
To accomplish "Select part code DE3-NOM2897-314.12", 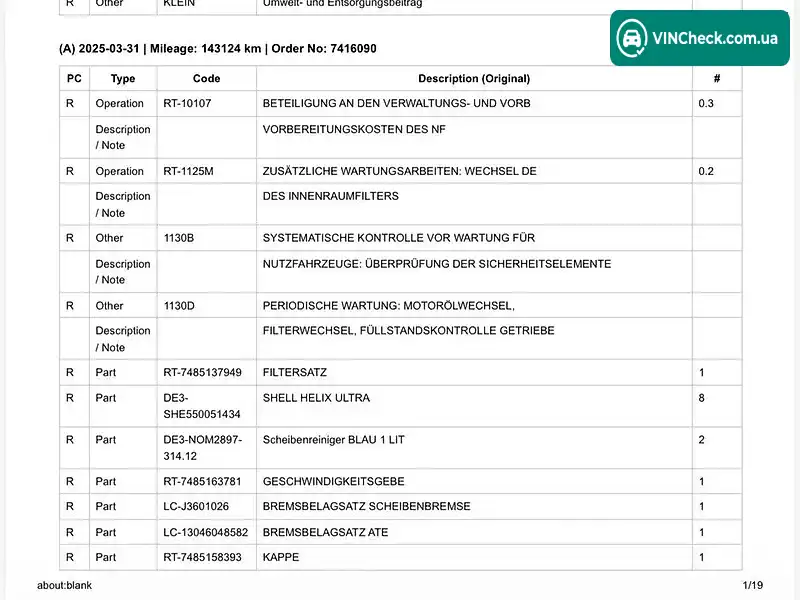I will tap(203, 448).
